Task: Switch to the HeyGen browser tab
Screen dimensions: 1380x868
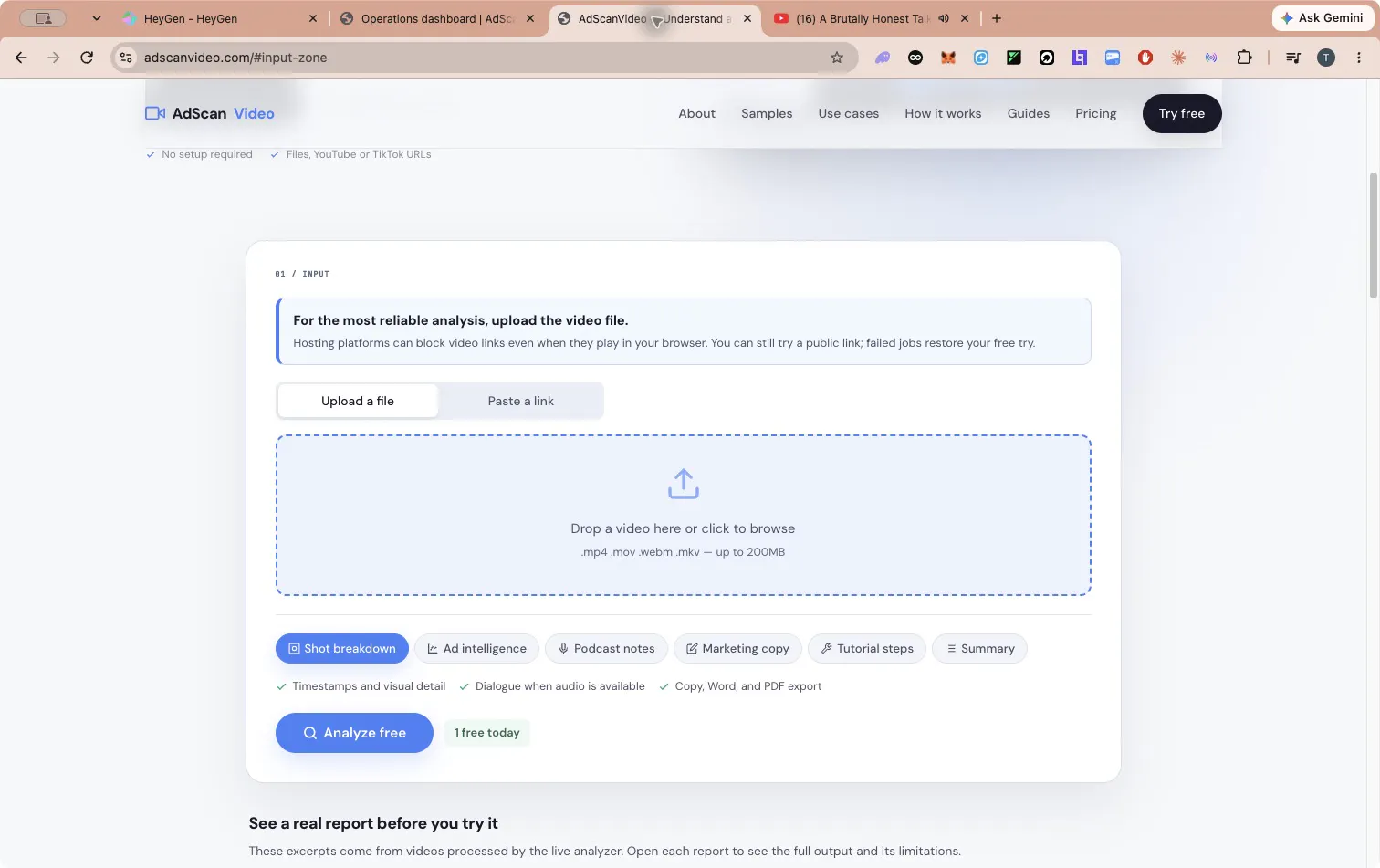Action: [x=219, y=18]
